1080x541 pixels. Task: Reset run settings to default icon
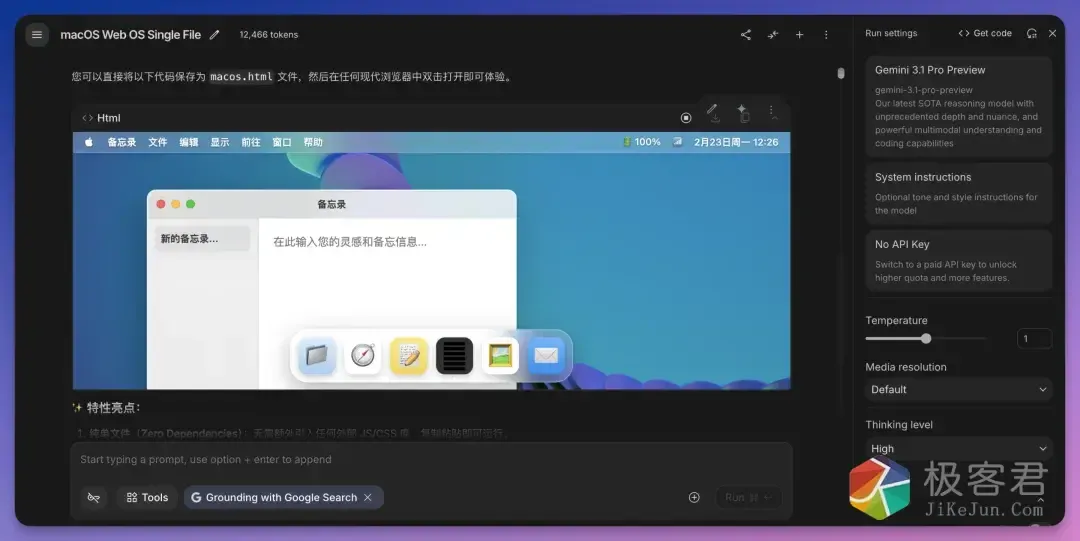(x=1031, y=33)
